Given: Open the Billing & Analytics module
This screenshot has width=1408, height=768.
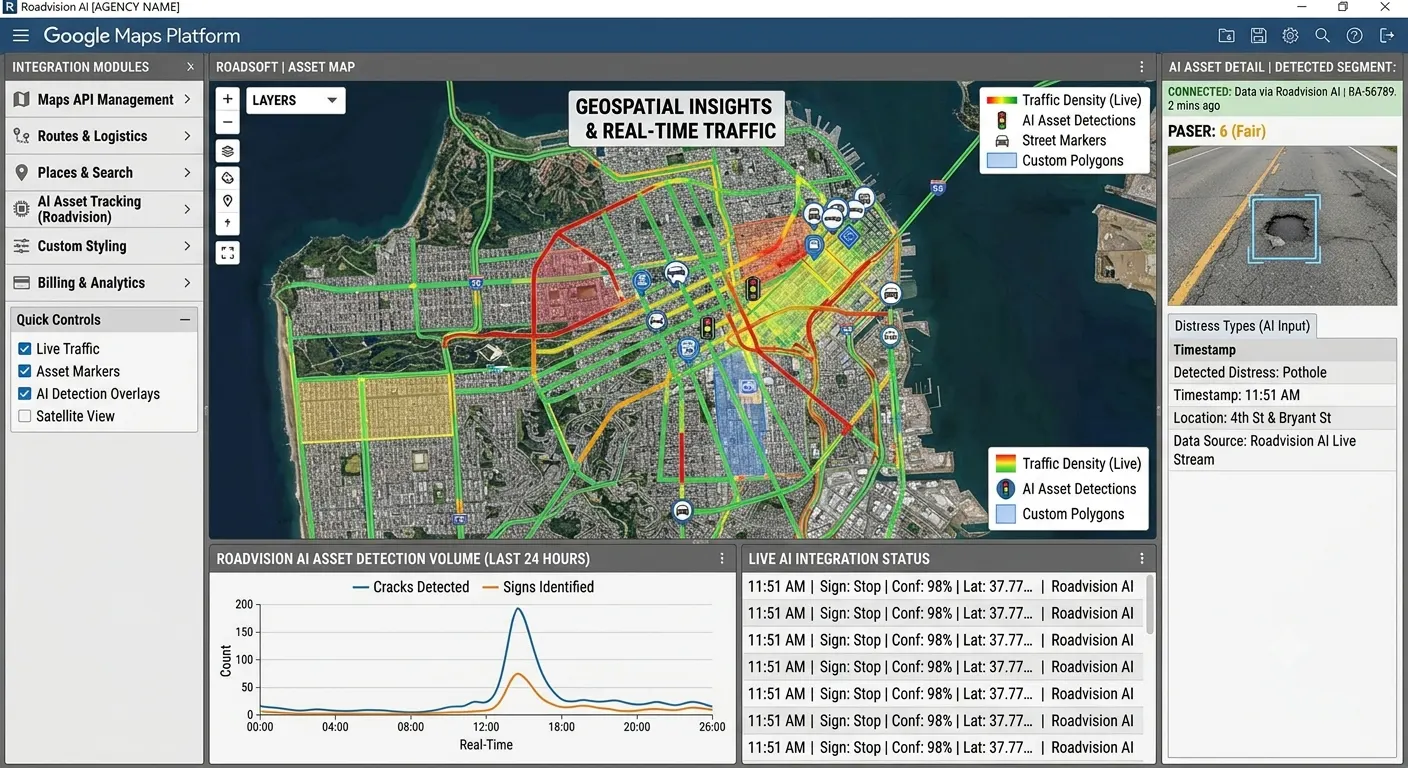Looking at the screenshot, I should pos(104,283).
